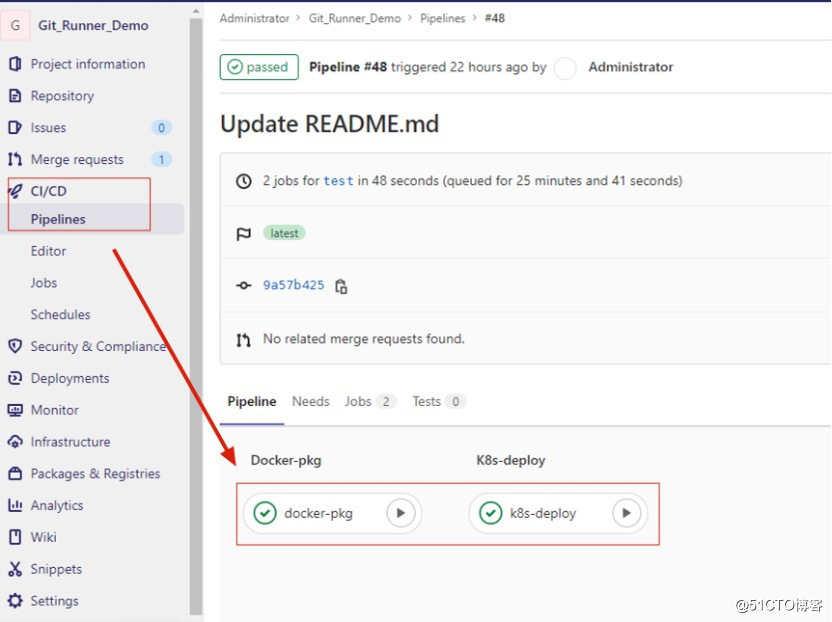Click the commit icon beside 9a57b425
The height and width of the screenshot is (622, 832).
point(244,286)
